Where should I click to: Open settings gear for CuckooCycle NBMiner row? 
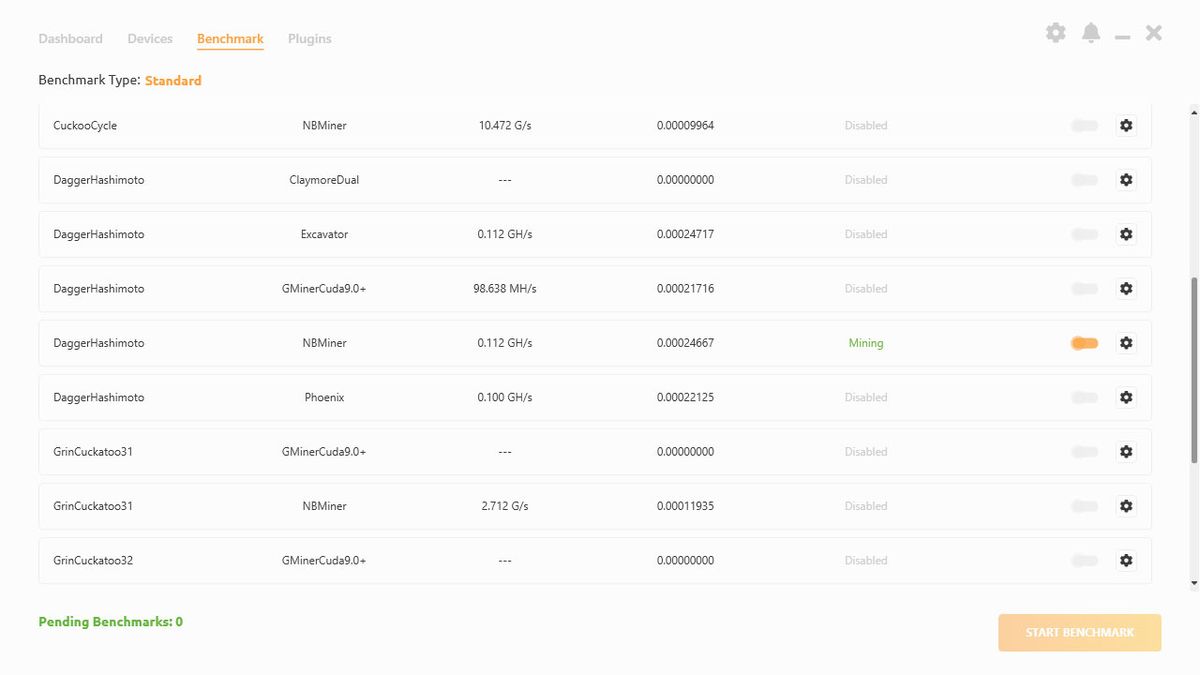(x=1126, y=126)
